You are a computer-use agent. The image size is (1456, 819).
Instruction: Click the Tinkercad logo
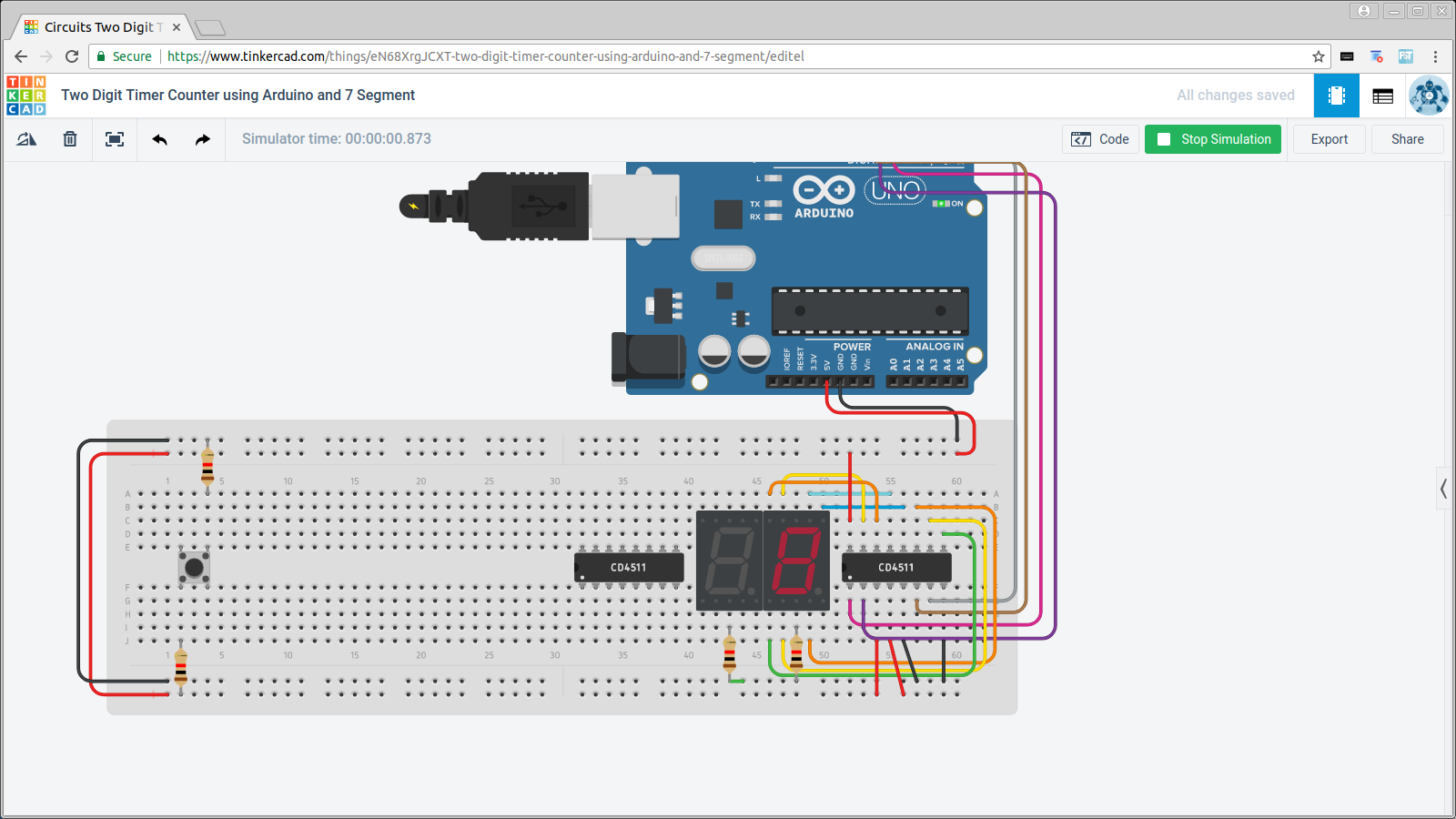(26, 95)
